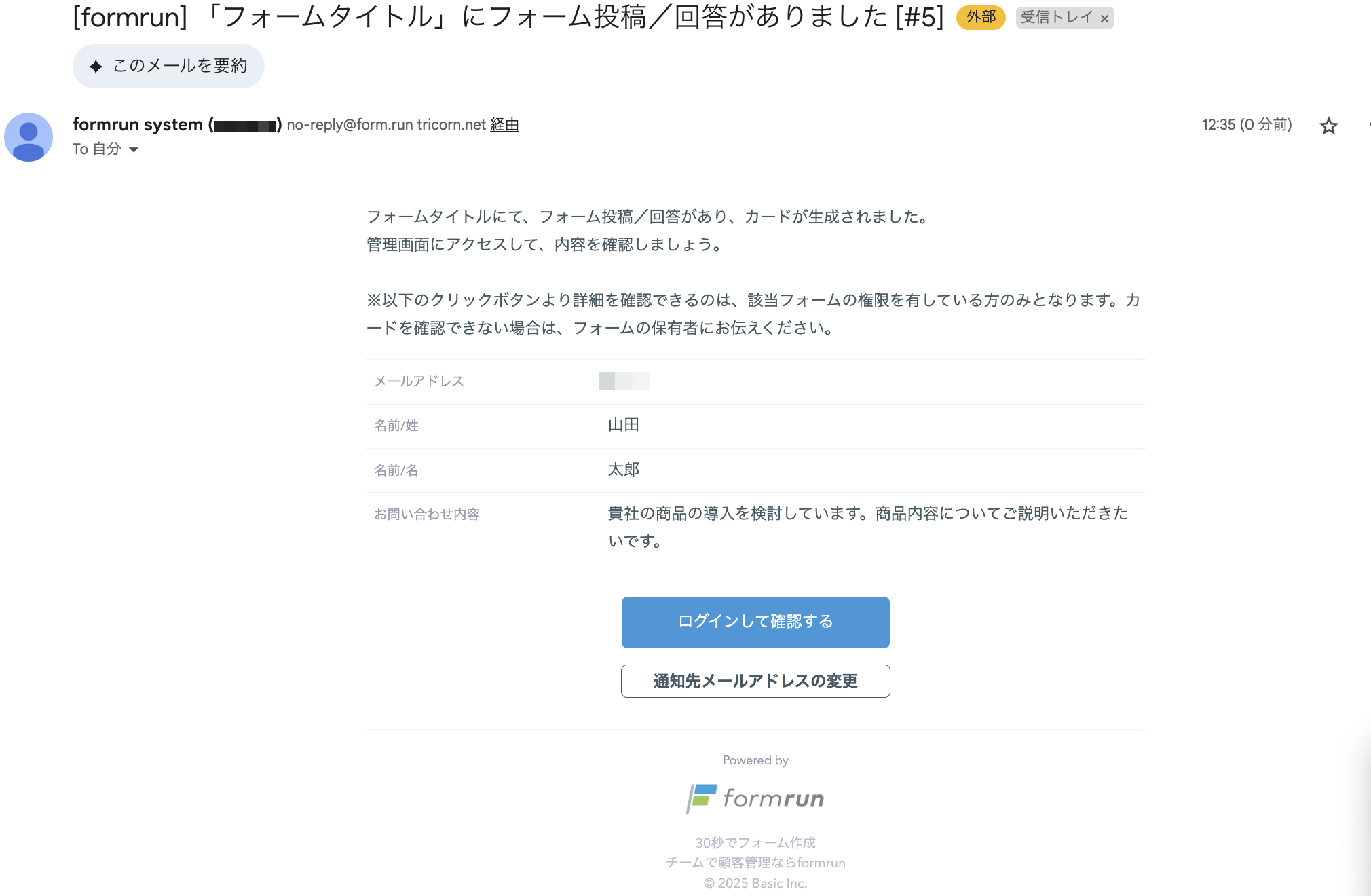Image resolution: width=1371 pixels, height=896 pixels.
Task: Click the yellow 外部 badge
Action: click(x=981, y=17)
